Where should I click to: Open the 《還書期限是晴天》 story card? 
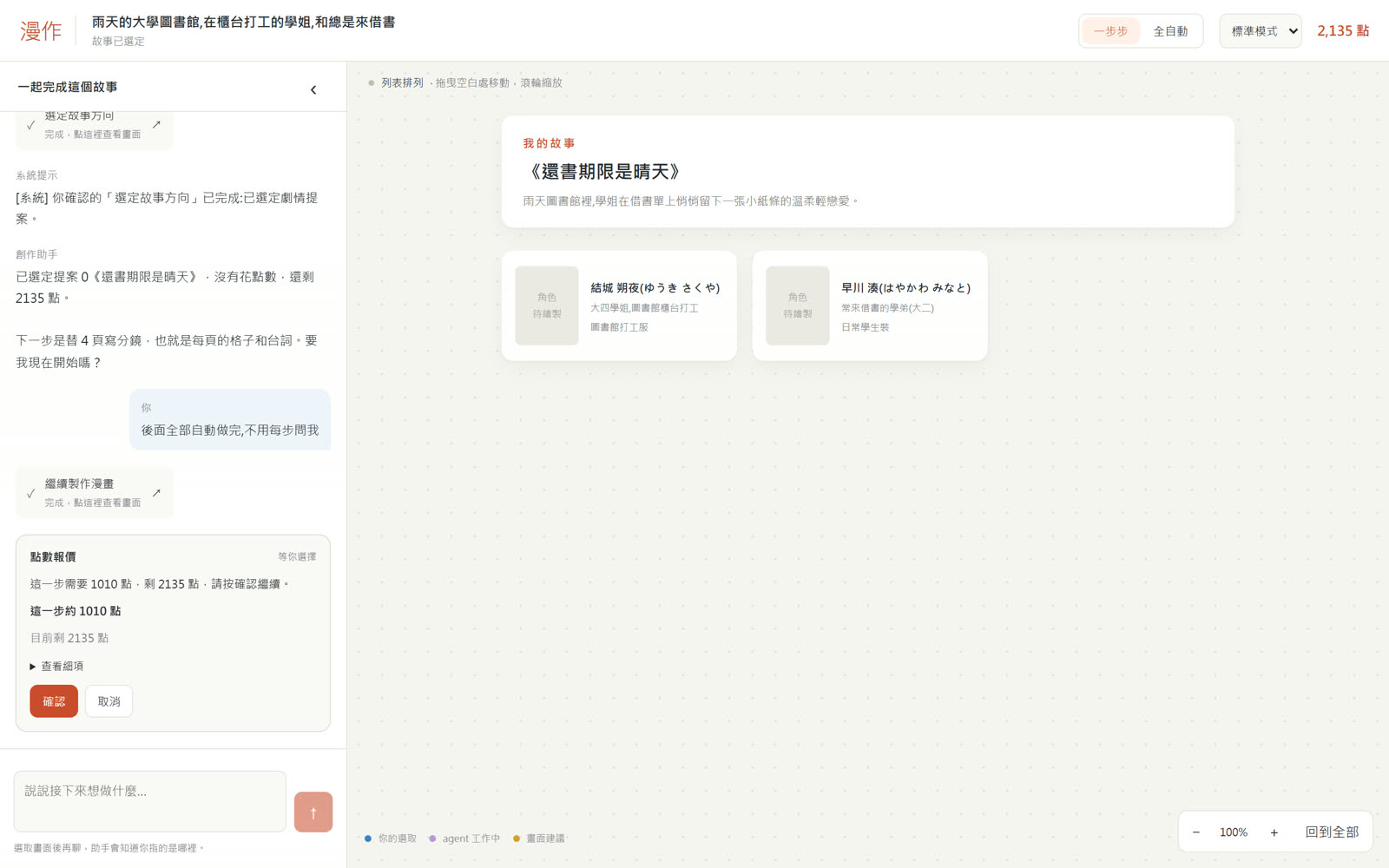click(867, 172)
